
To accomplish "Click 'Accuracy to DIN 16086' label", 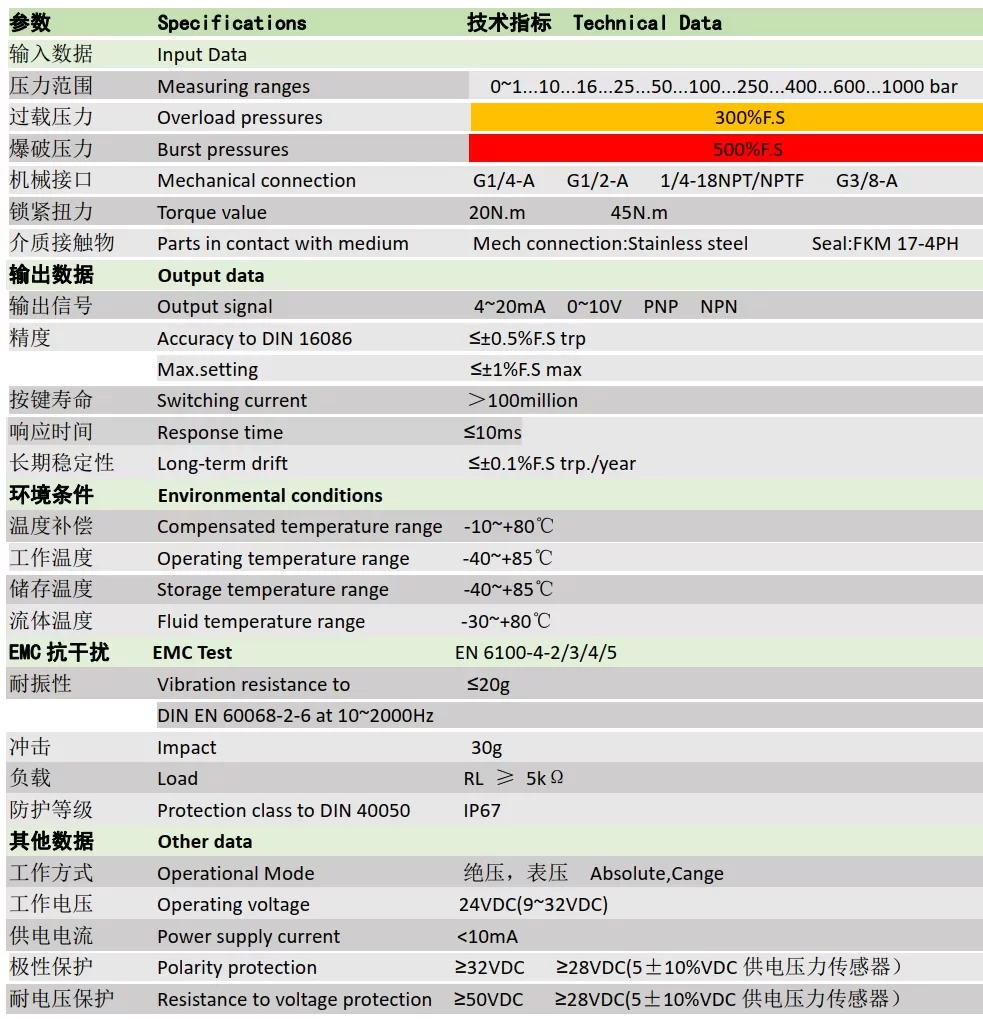I will pyautogui.click(x=254, y=339).
